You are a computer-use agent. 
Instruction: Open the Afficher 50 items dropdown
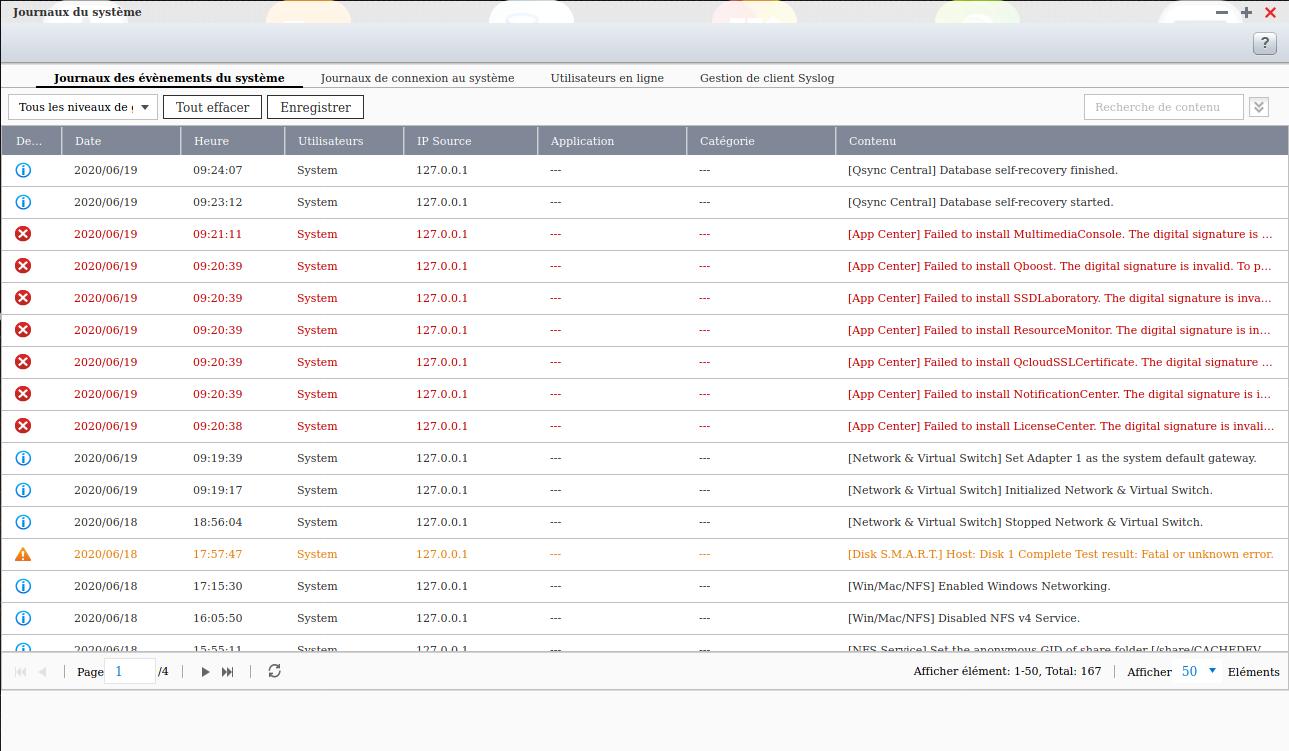[x=1198, y=671]
